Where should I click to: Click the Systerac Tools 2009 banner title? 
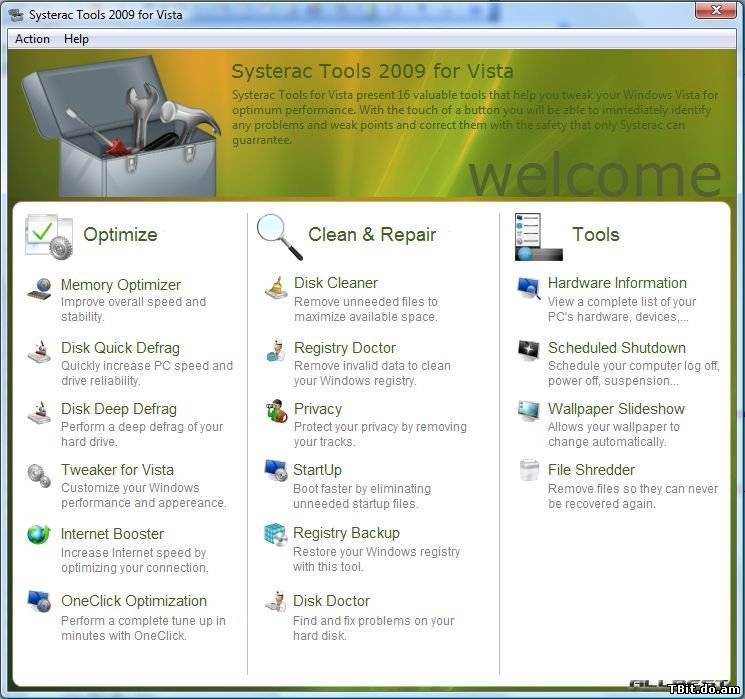[372, 71]
